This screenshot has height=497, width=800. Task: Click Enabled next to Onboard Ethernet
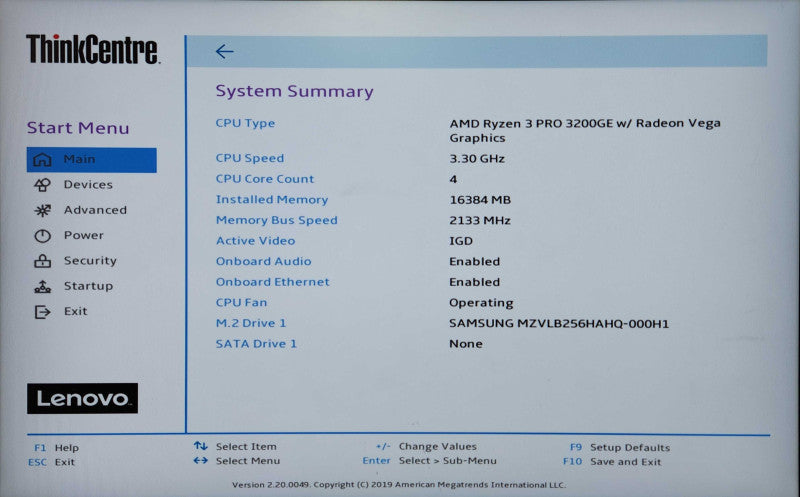tap(474, 282)
